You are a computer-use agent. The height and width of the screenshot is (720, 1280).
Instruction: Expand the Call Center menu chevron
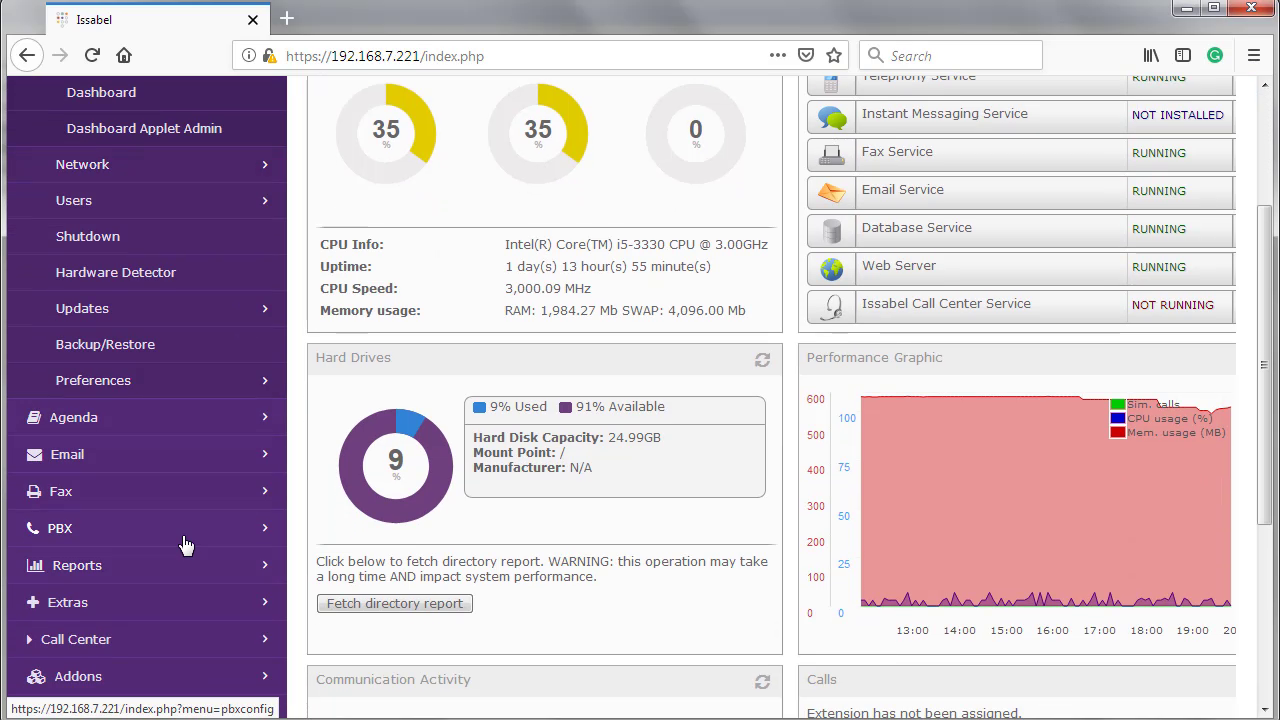pos(265,639)
